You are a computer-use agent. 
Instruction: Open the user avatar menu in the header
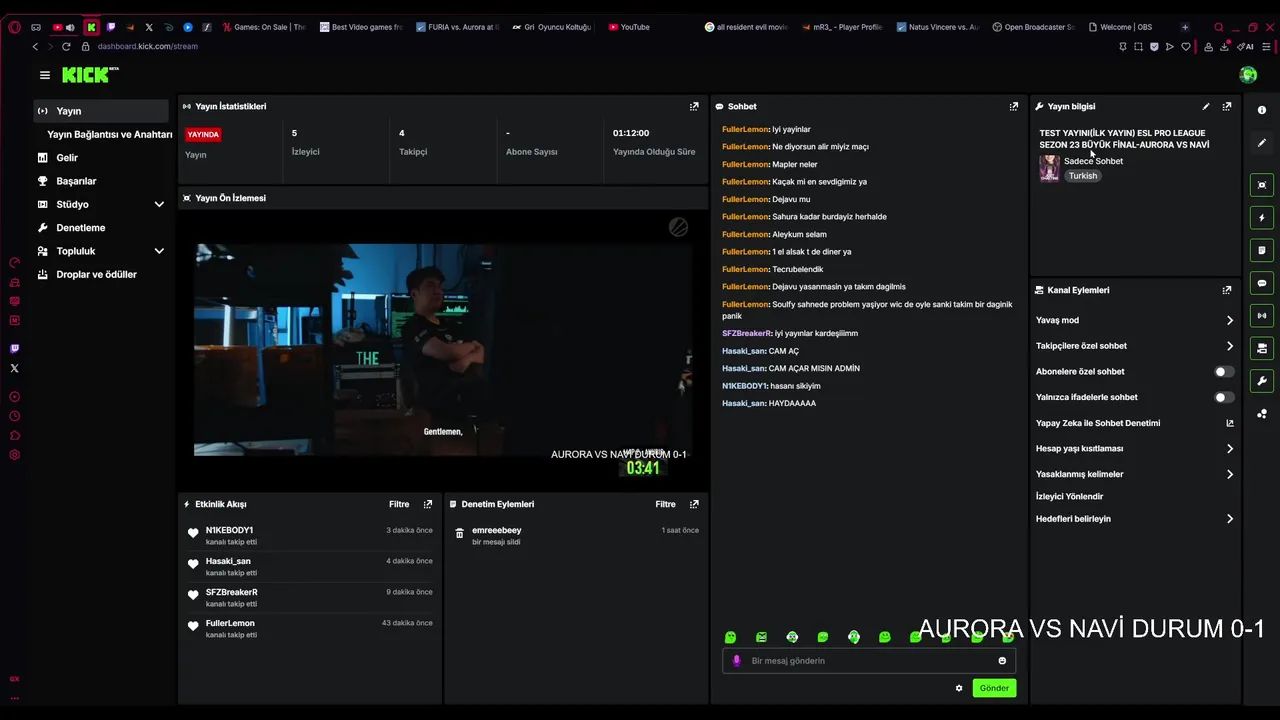(1248, 75)
